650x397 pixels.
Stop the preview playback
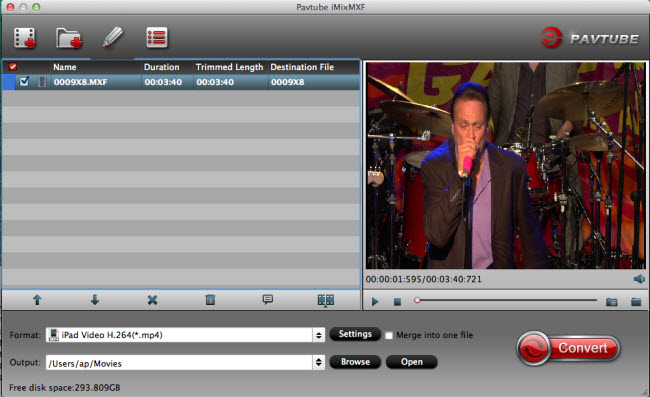(x=397, y=302)
